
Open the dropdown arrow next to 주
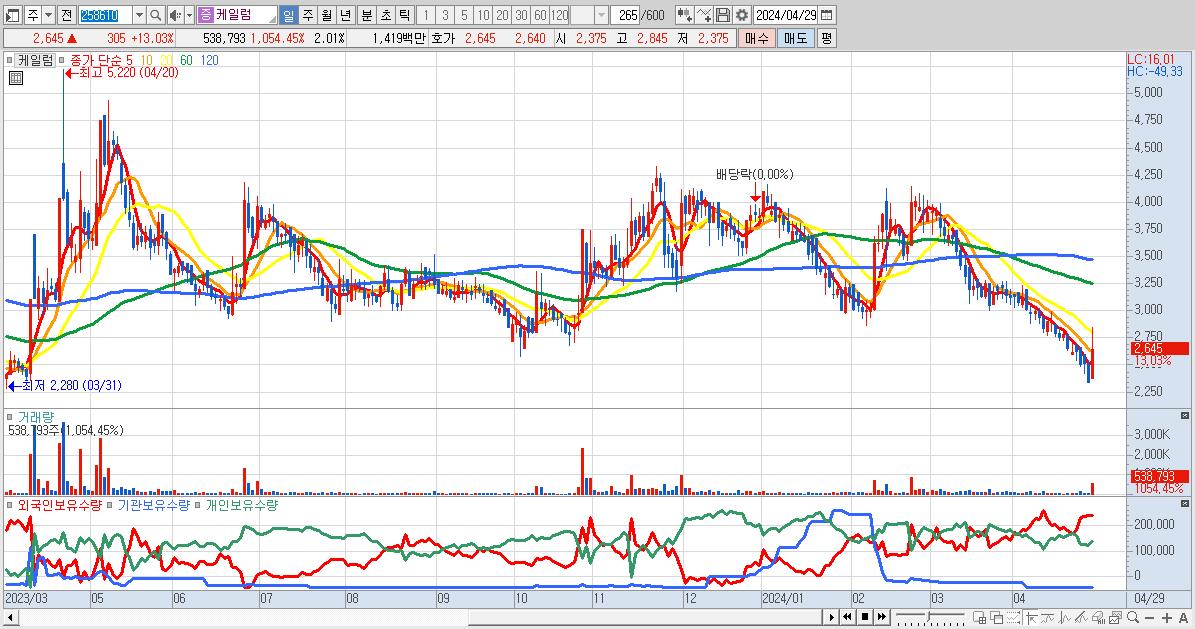[49, 14]
